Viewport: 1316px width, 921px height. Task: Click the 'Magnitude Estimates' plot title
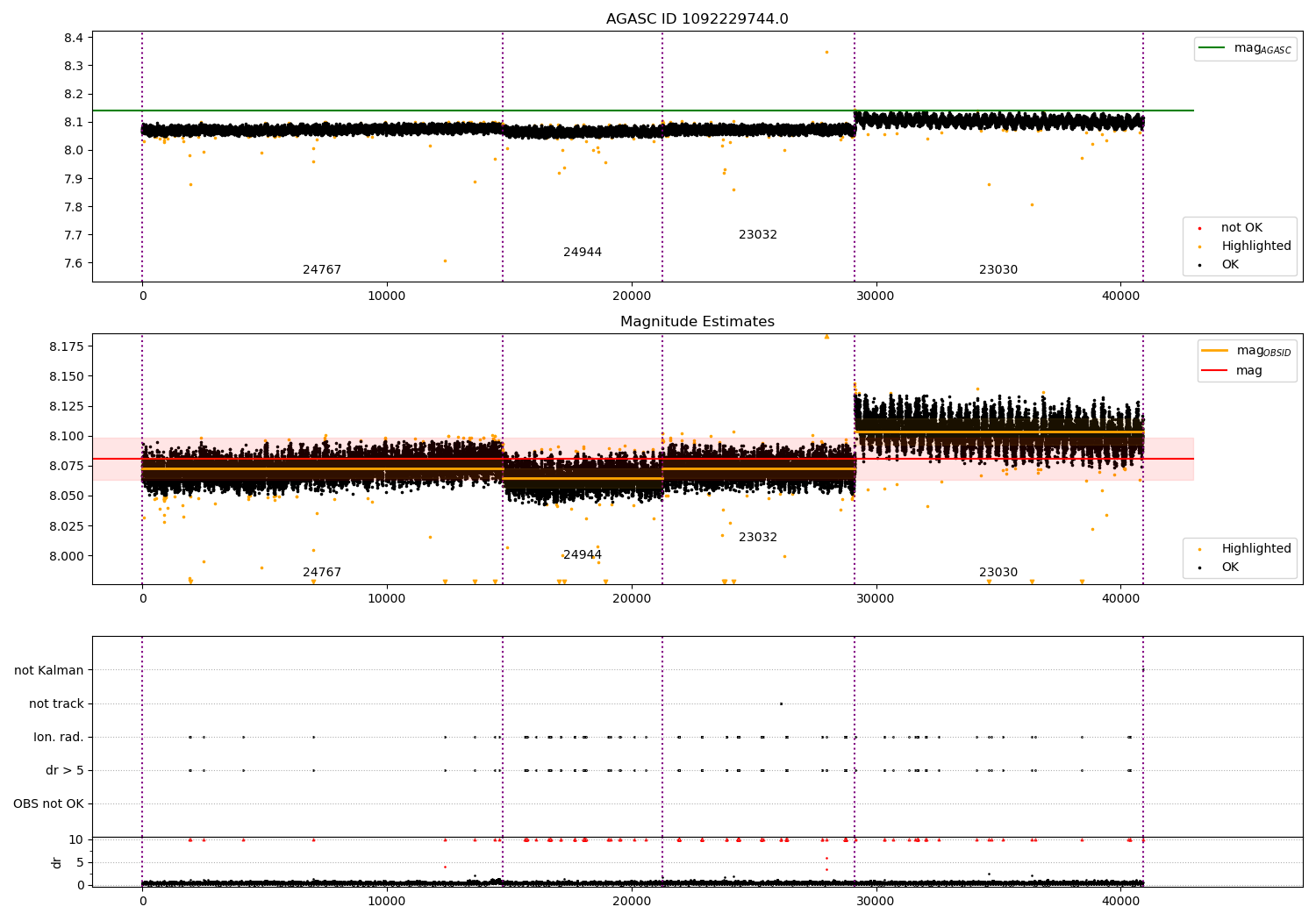tap(697, 322)
